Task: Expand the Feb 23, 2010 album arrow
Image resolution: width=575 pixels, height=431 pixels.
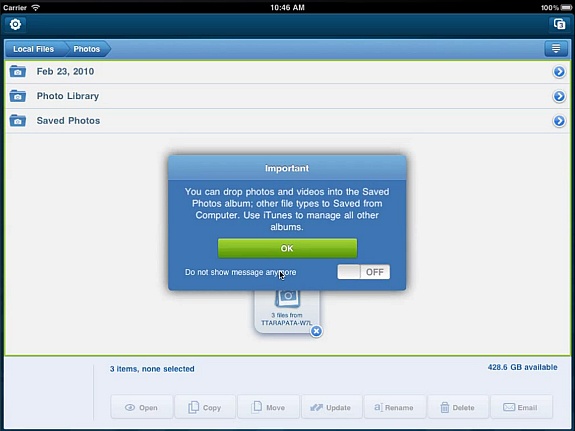Action: click(559, 72)
